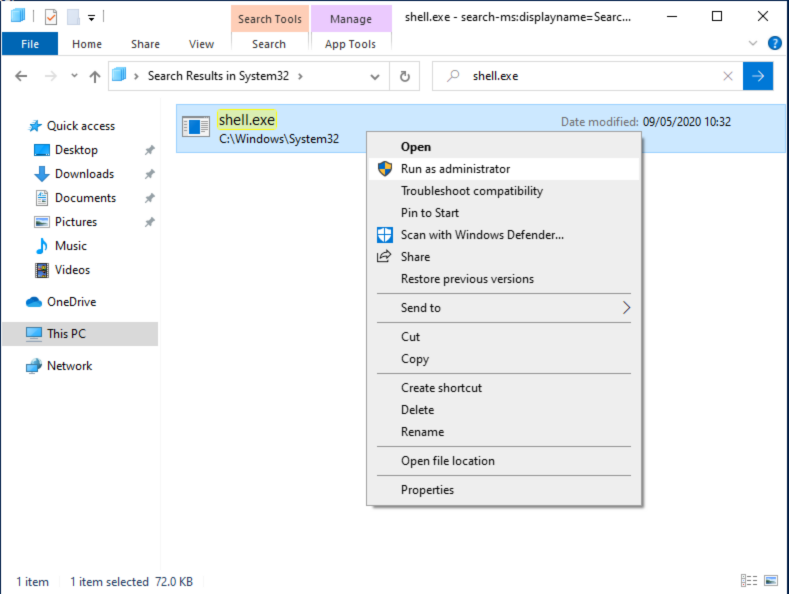Screen dimensions: 789x594
Task: Click the Manage contextual tab header
Action: click(351, 19)
